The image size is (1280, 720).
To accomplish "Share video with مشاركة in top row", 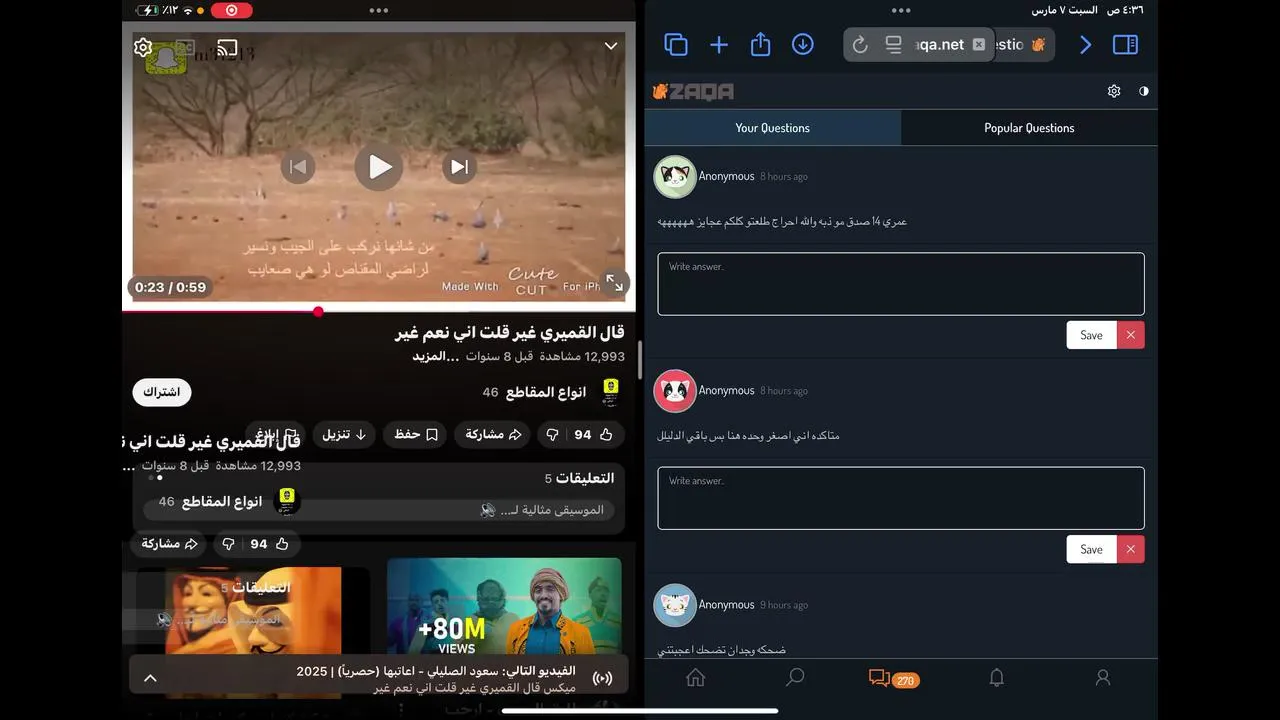I will [x=494, y=435].
